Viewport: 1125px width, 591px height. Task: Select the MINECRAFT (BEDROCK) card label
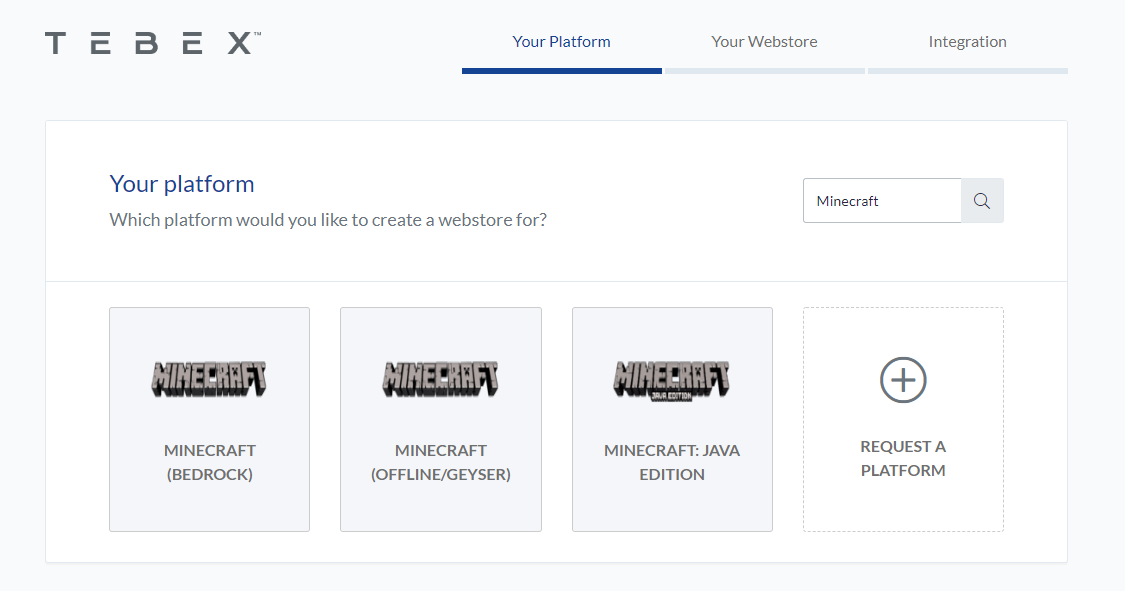click(210, 462)
